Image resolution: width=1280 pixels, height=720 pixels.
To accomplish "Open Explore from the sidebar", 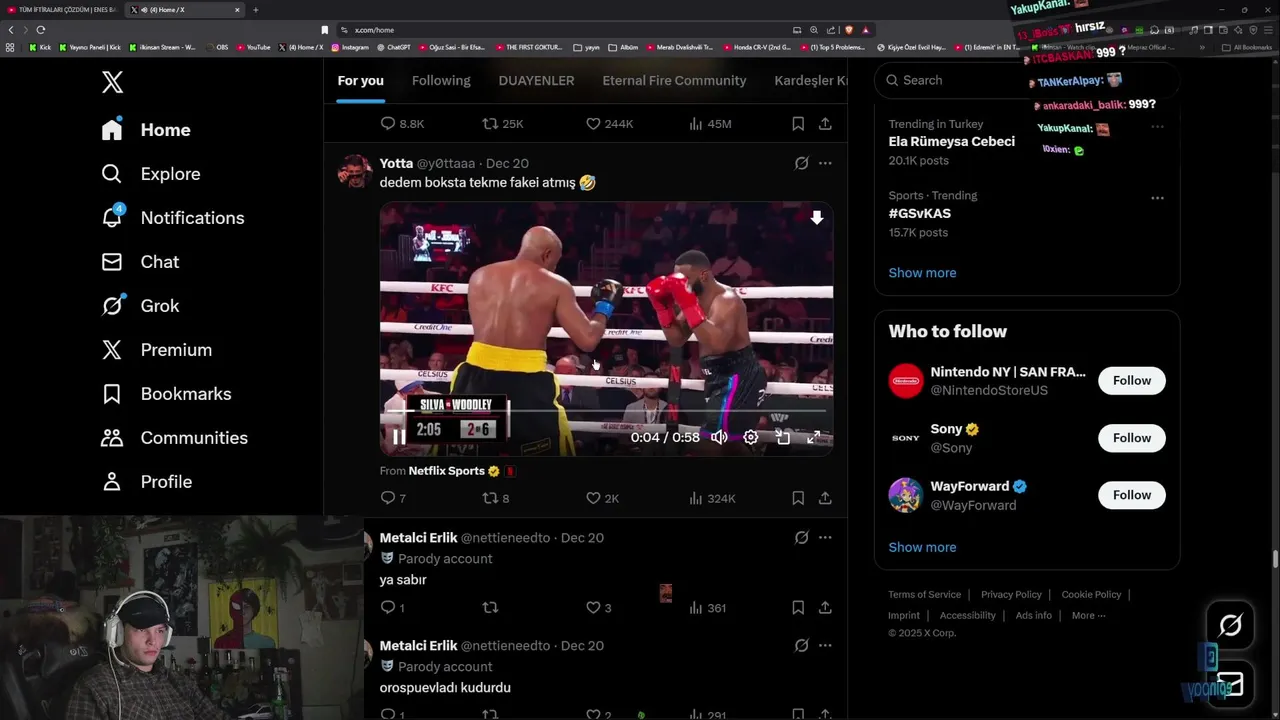I will pyautogui.click(x=151, y=174).
